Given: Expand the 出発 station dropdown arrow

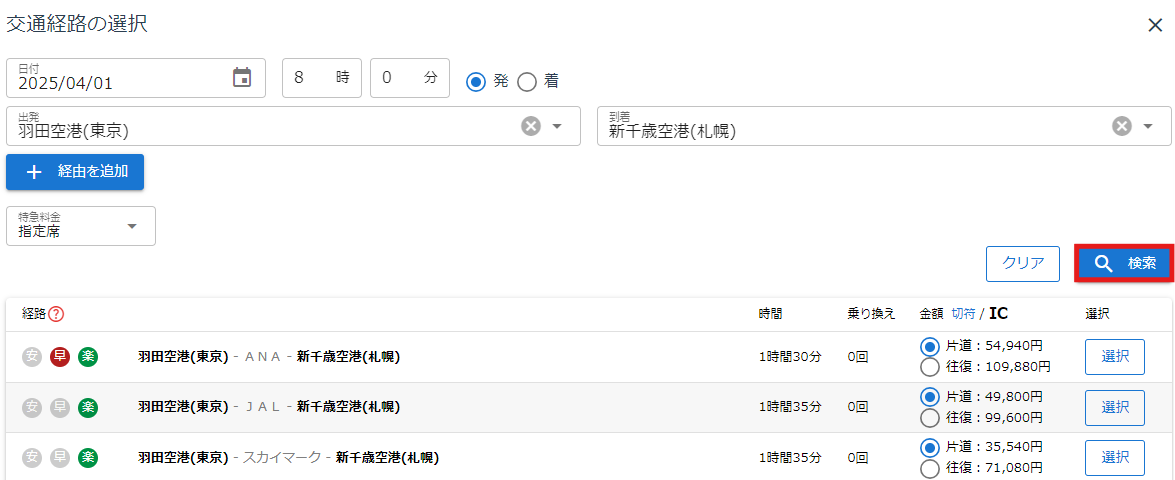Looking at the screenshot, I should (558, 126).
